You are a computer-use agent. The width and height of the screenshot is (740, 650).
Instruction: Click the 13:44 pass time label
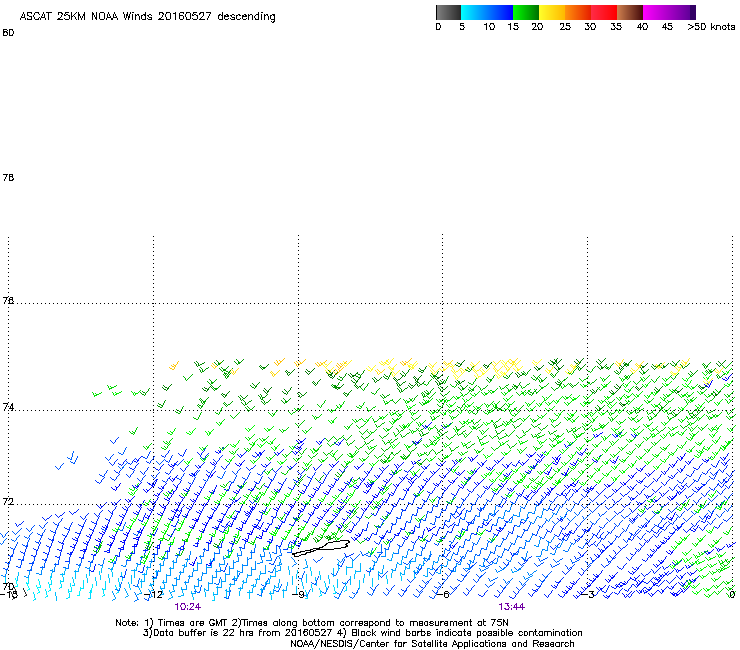[511, 607]
